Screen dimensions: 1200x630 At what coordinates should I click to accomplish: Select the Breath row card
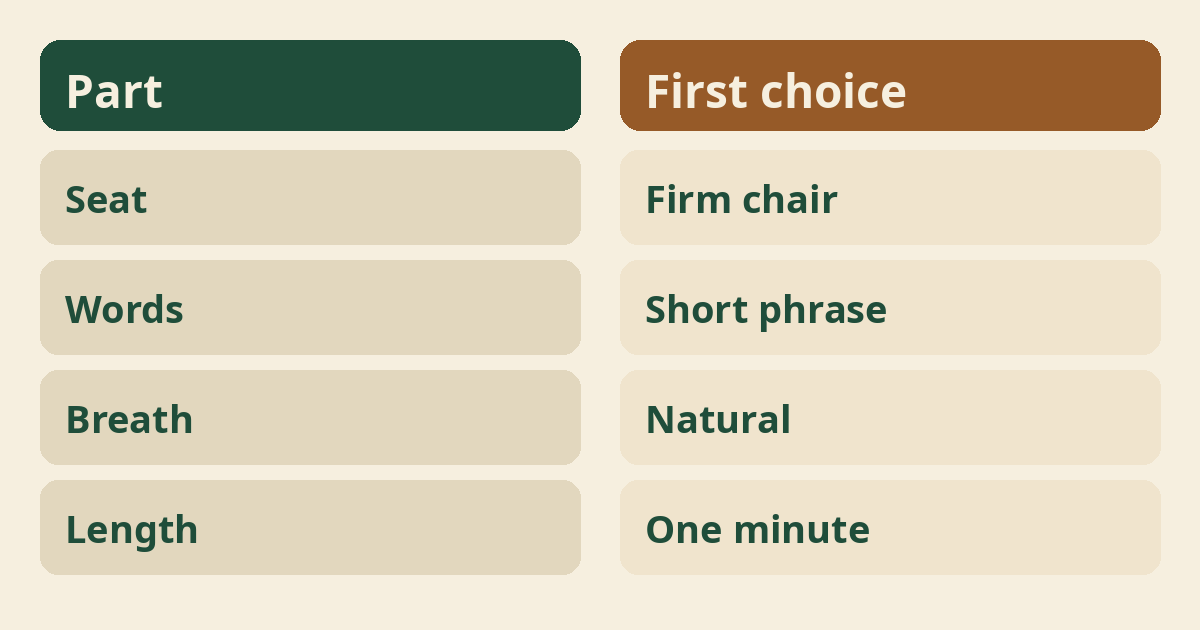(310, 417)
